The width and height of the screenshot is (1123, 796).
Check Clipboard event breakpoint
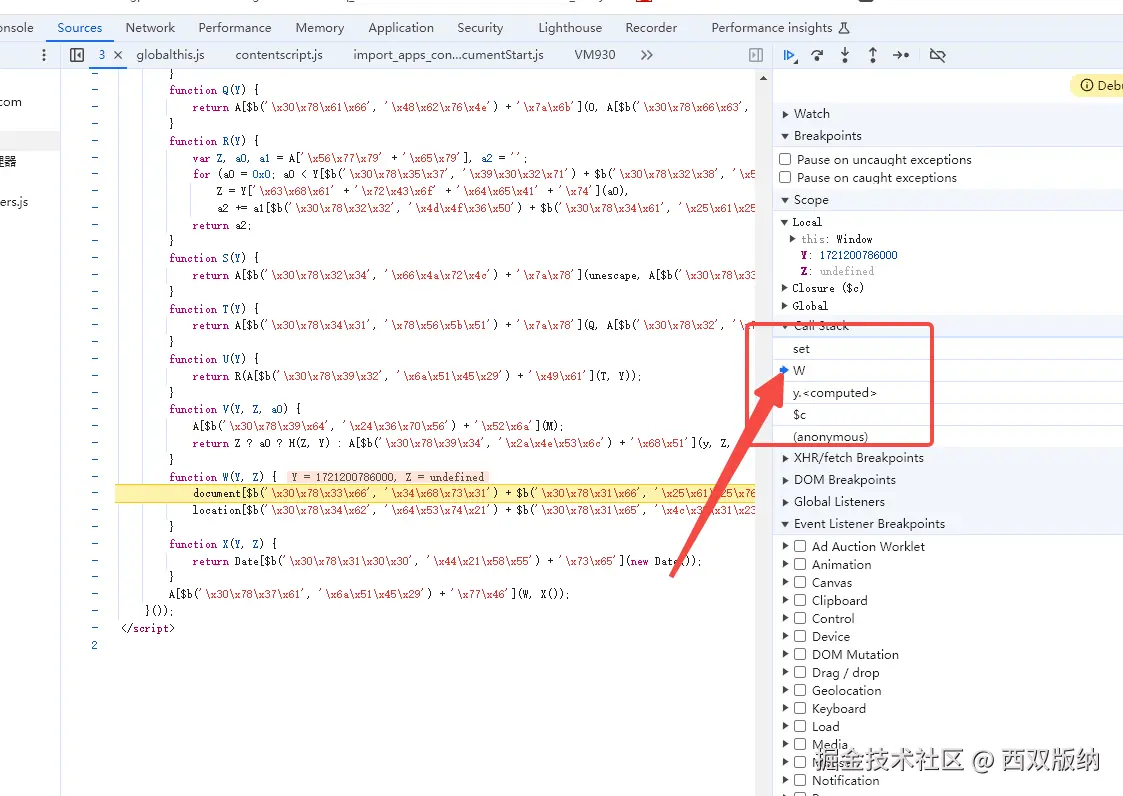pos(800,600)
